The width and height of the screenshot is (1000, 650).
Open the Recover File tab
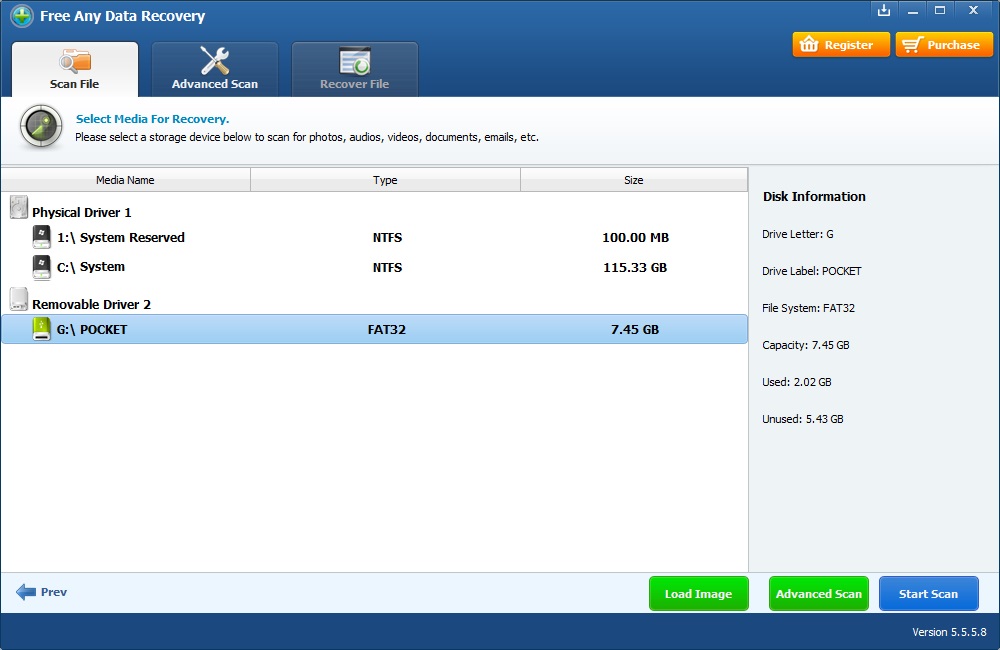(x=355, y=68)
